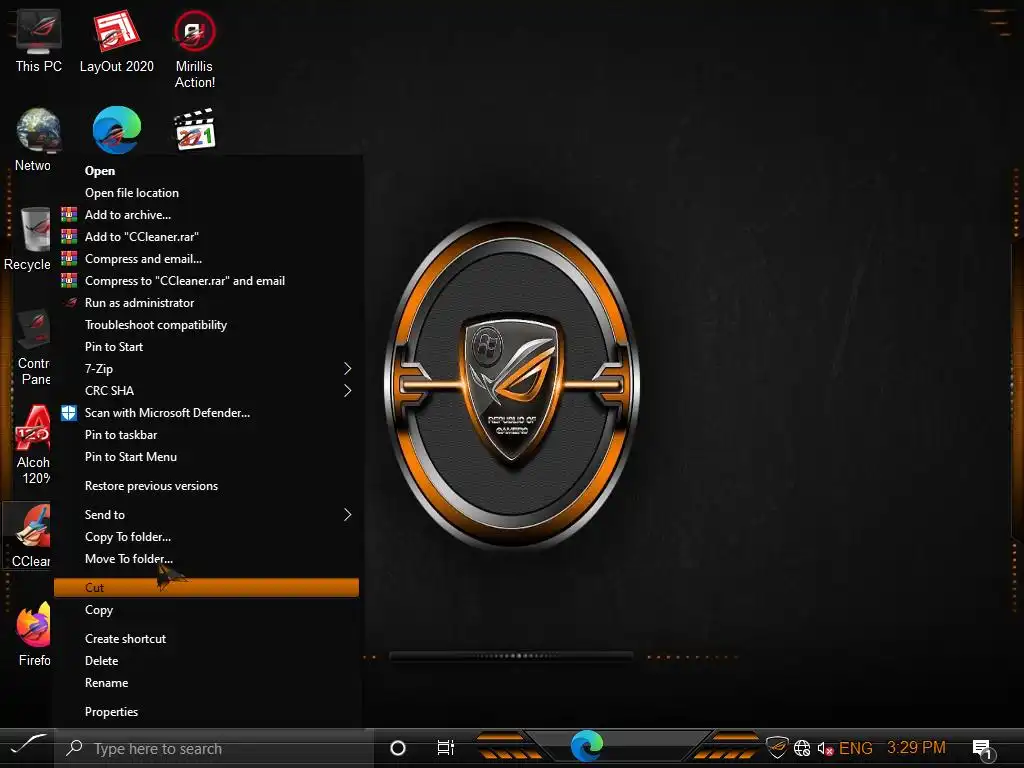The image size is (1024, 768).
Task: Choose Compress to "CCleaner.rar" and email
Action: [206, 281]
